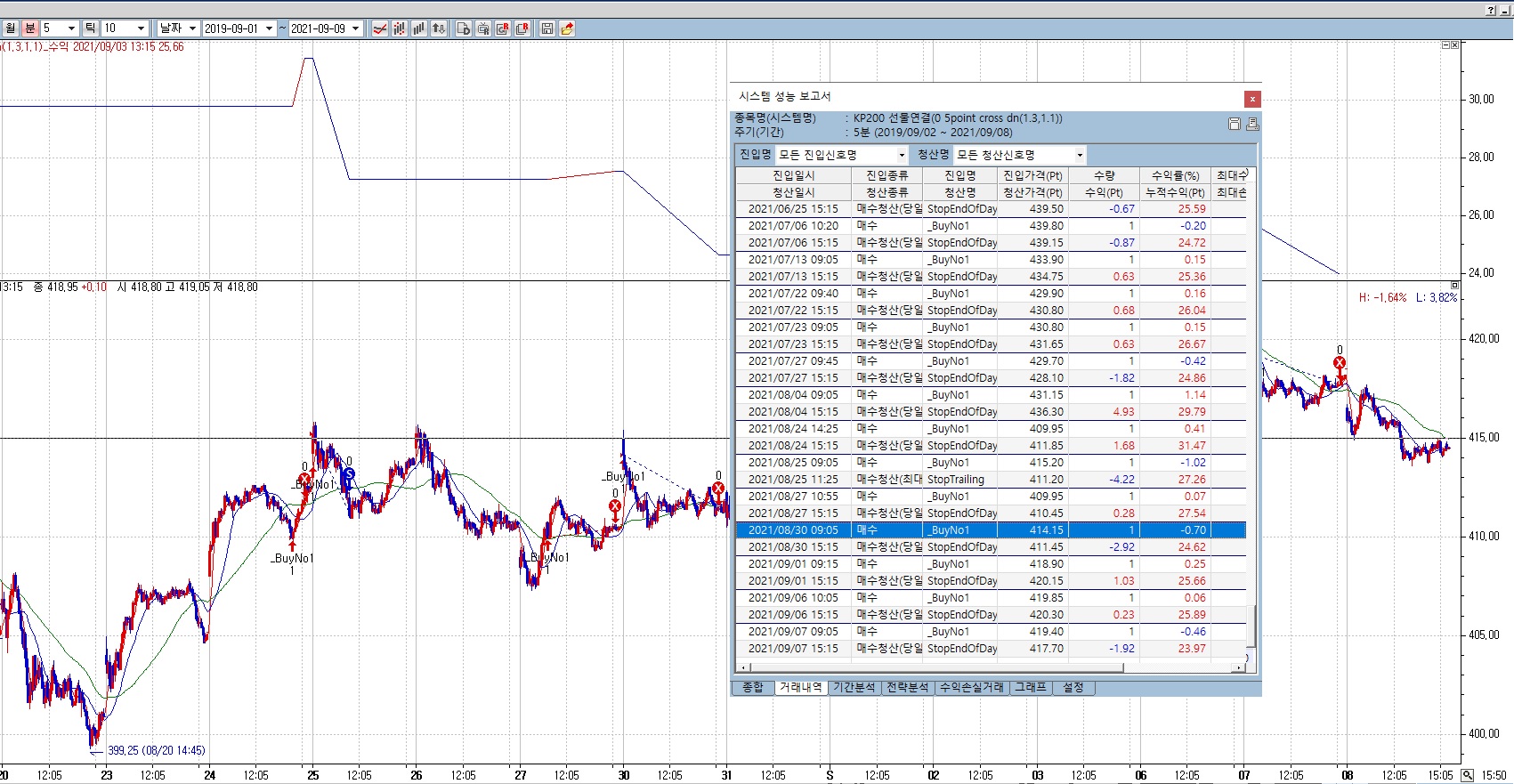Click the 수익률(%) column header
This screenshot has width=1514, height=784.
1175,175
